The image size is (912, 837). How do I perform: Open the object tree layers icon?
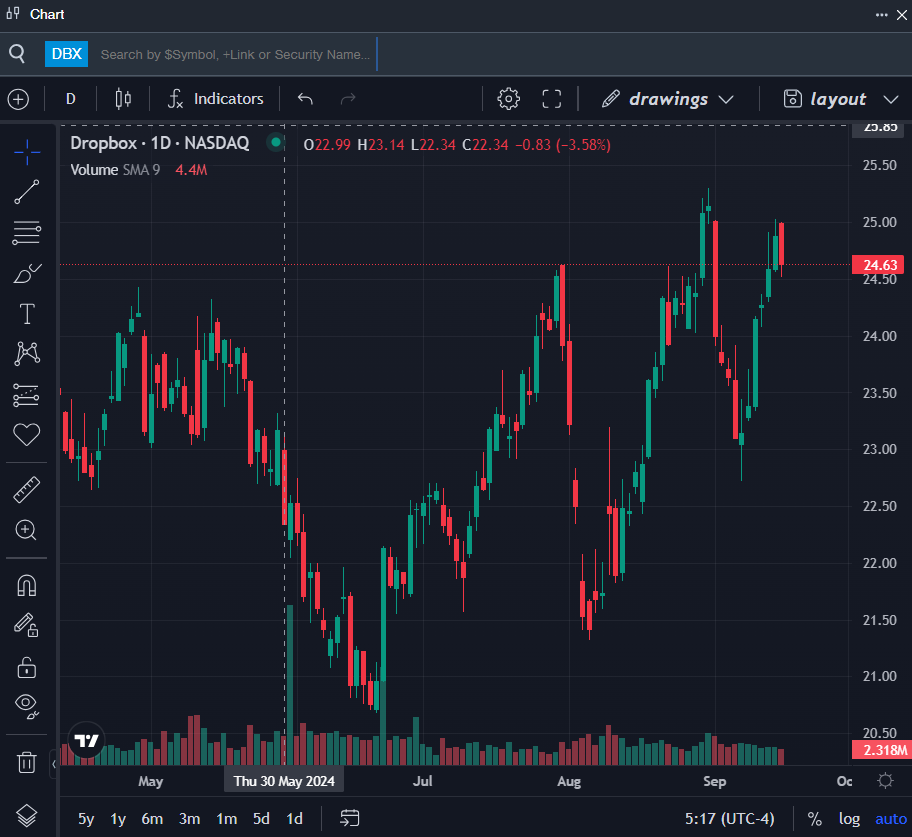click(x=27, y=816)
